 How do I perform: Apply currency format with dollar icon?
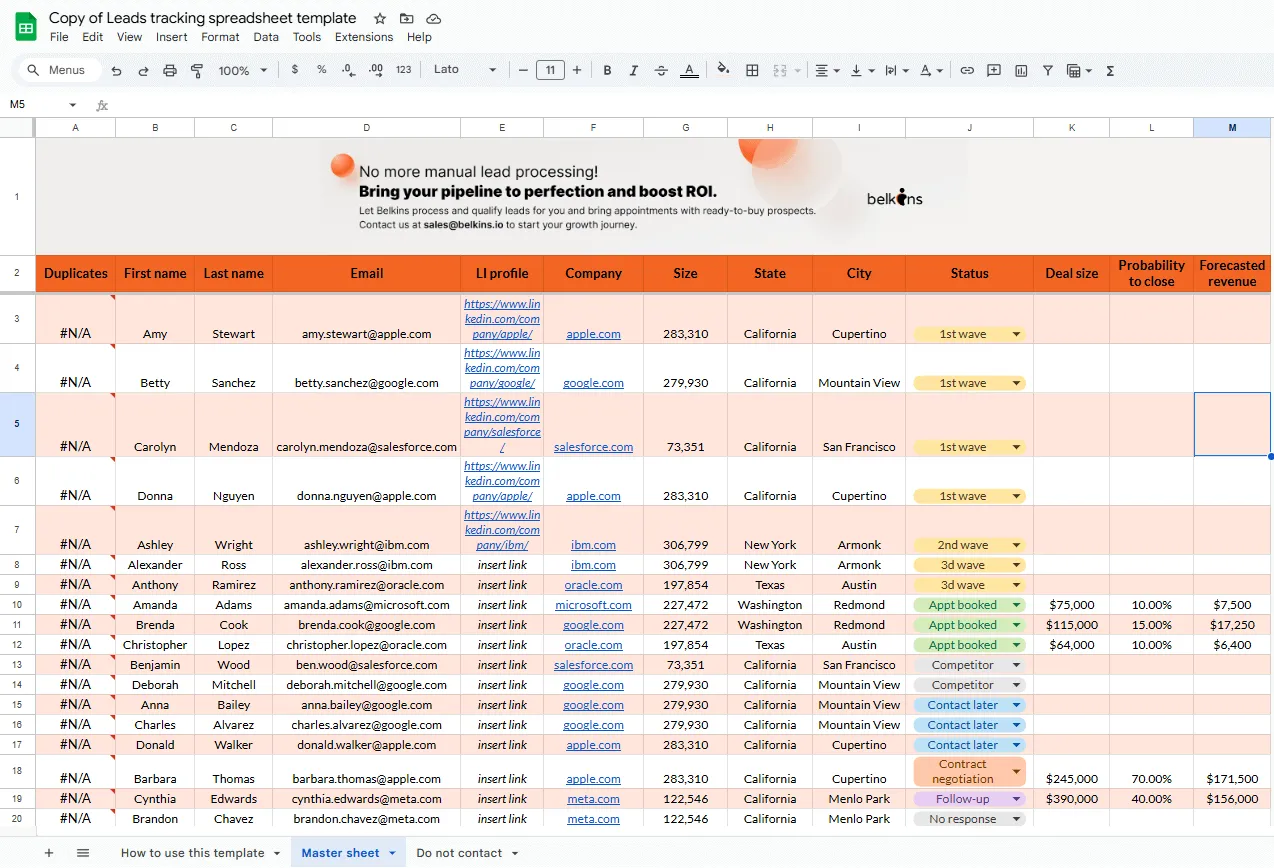click(x=294, y=70)
